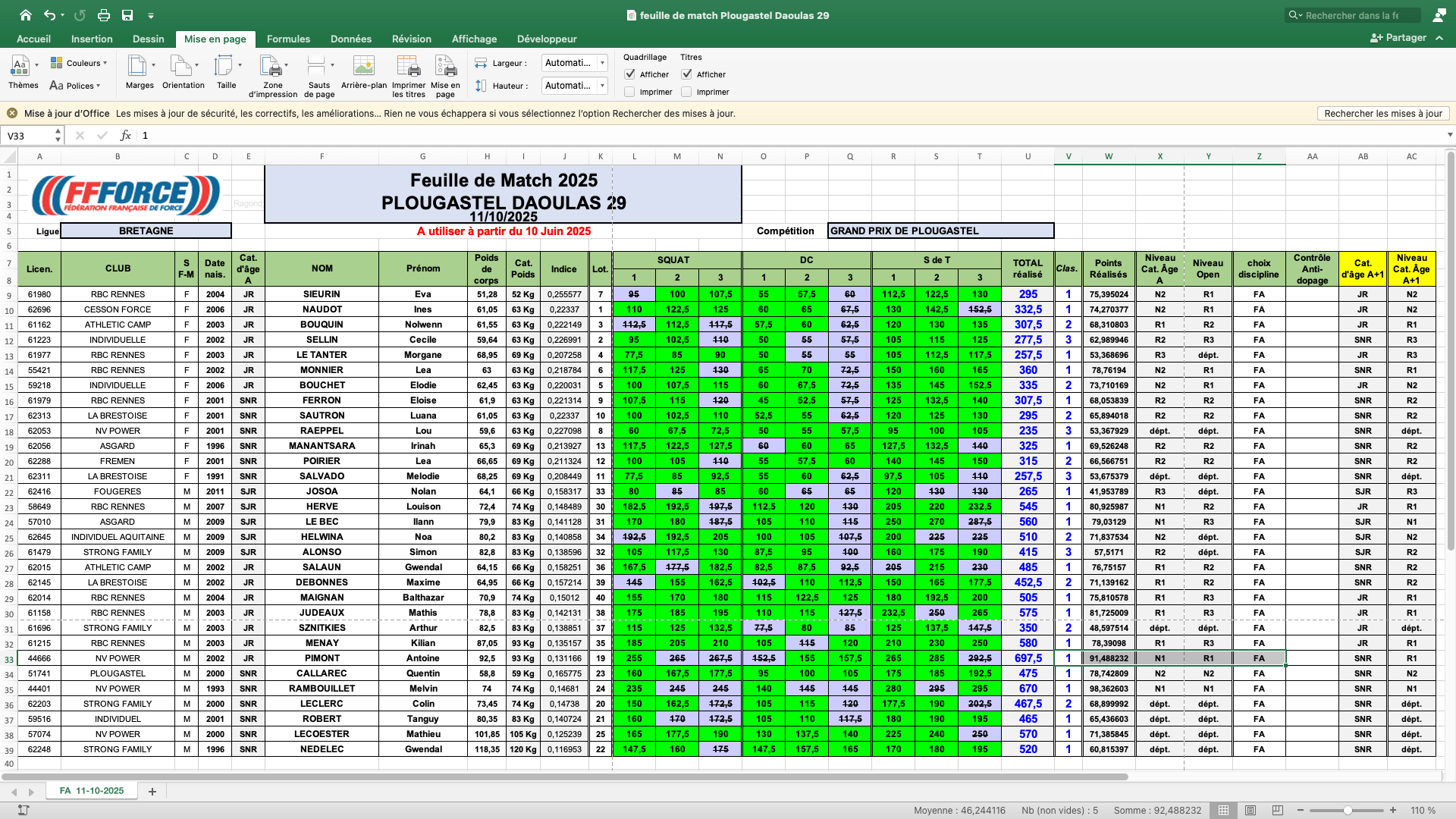Open the Couleurs theme colors dropdown
1456x819 pixels.
tap(79, 63)
